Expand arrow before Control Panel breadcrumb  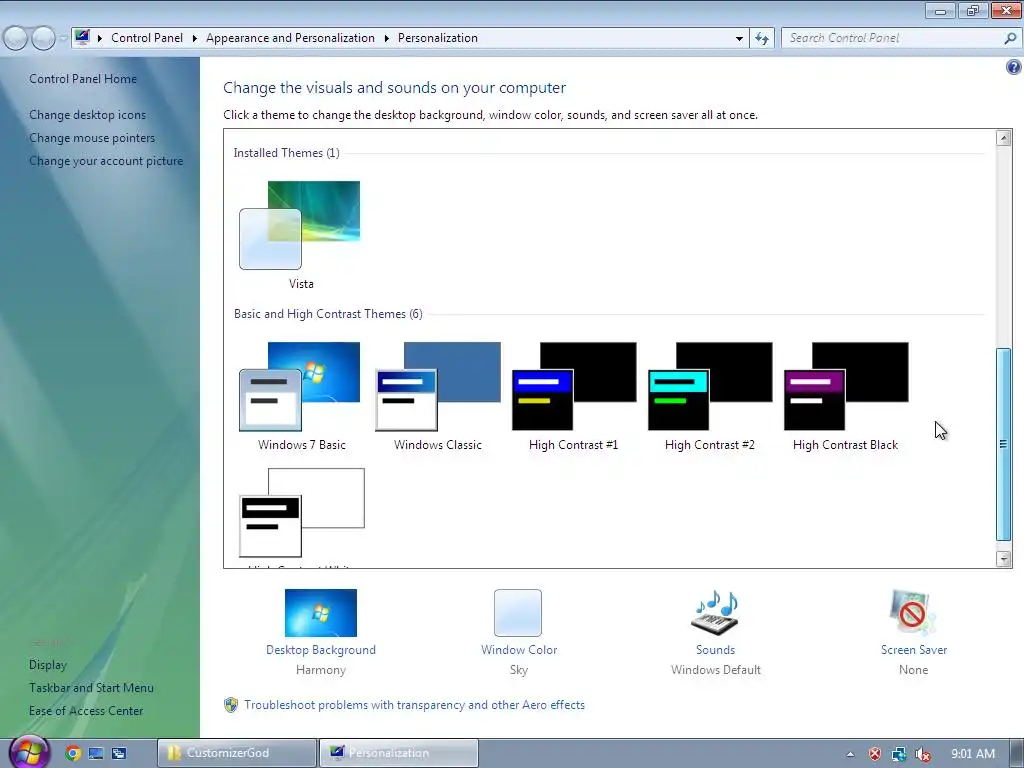pos(100,39)
